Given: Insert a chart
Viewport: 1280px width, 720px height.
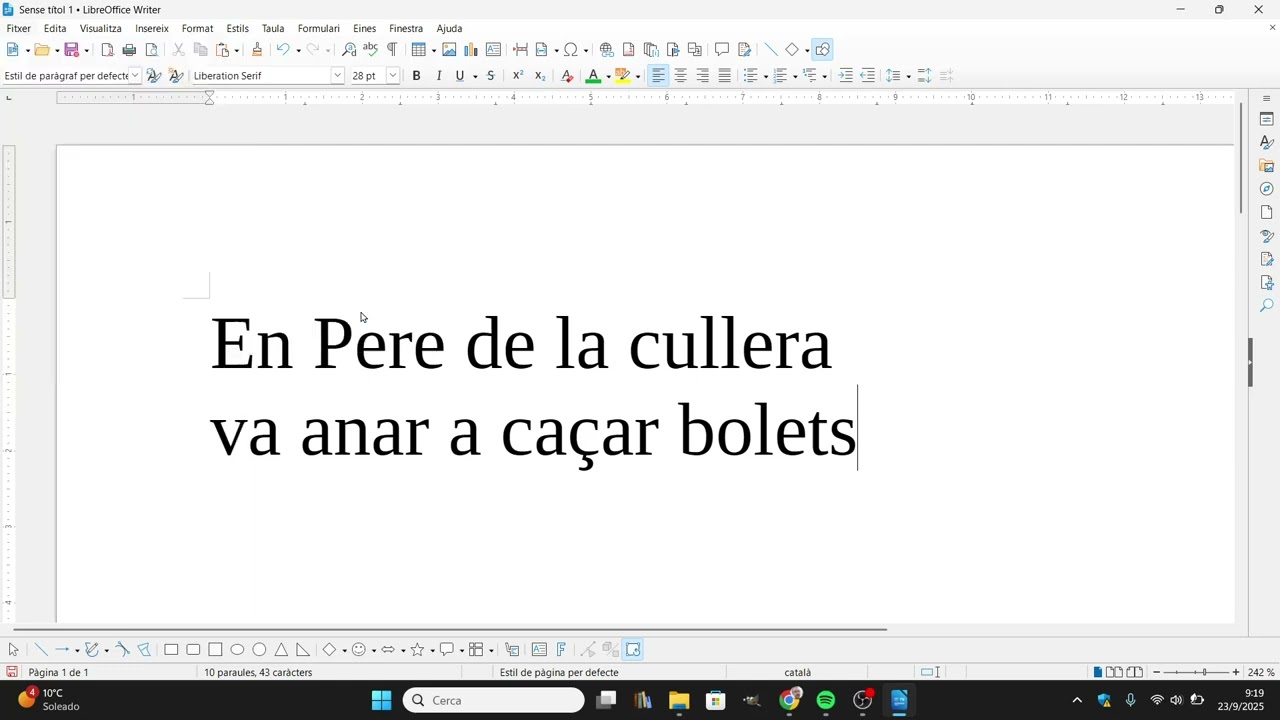Looking at the screenshot, I should point(471,50).
